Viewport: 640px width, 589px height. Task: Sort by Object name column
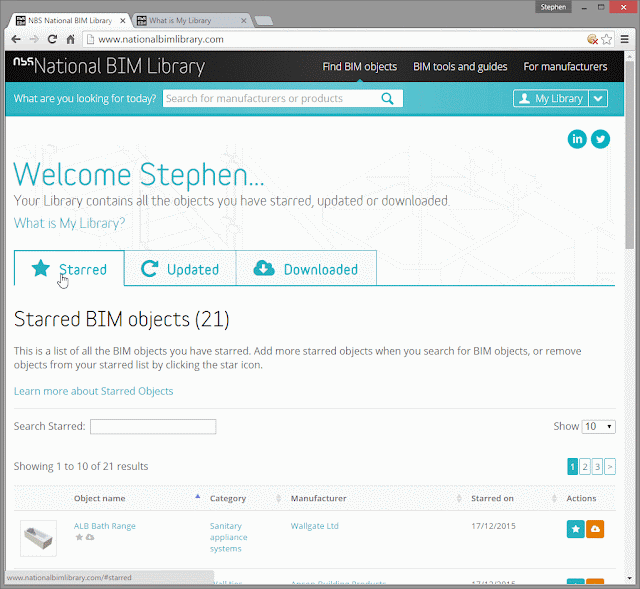(x=100, y=498)
